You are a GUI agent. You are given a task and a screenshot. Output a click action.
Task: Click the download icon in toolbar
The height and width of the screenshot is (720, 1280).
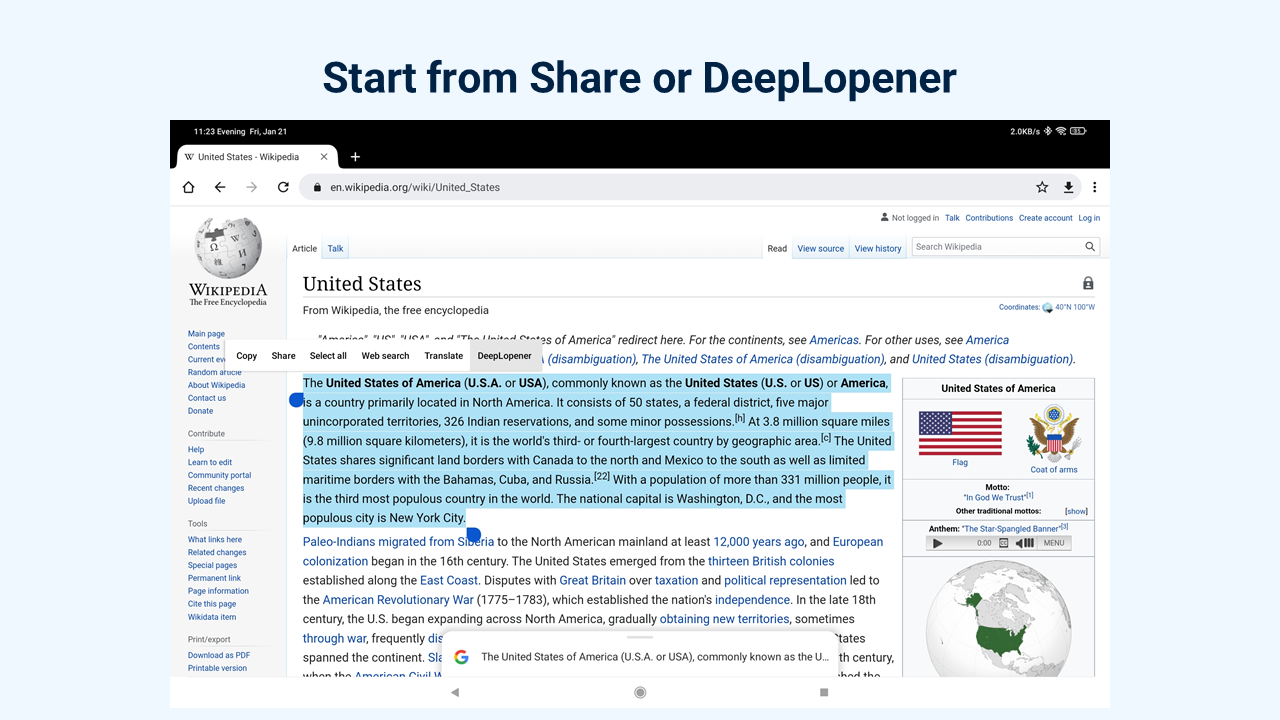coord(1068,187)
